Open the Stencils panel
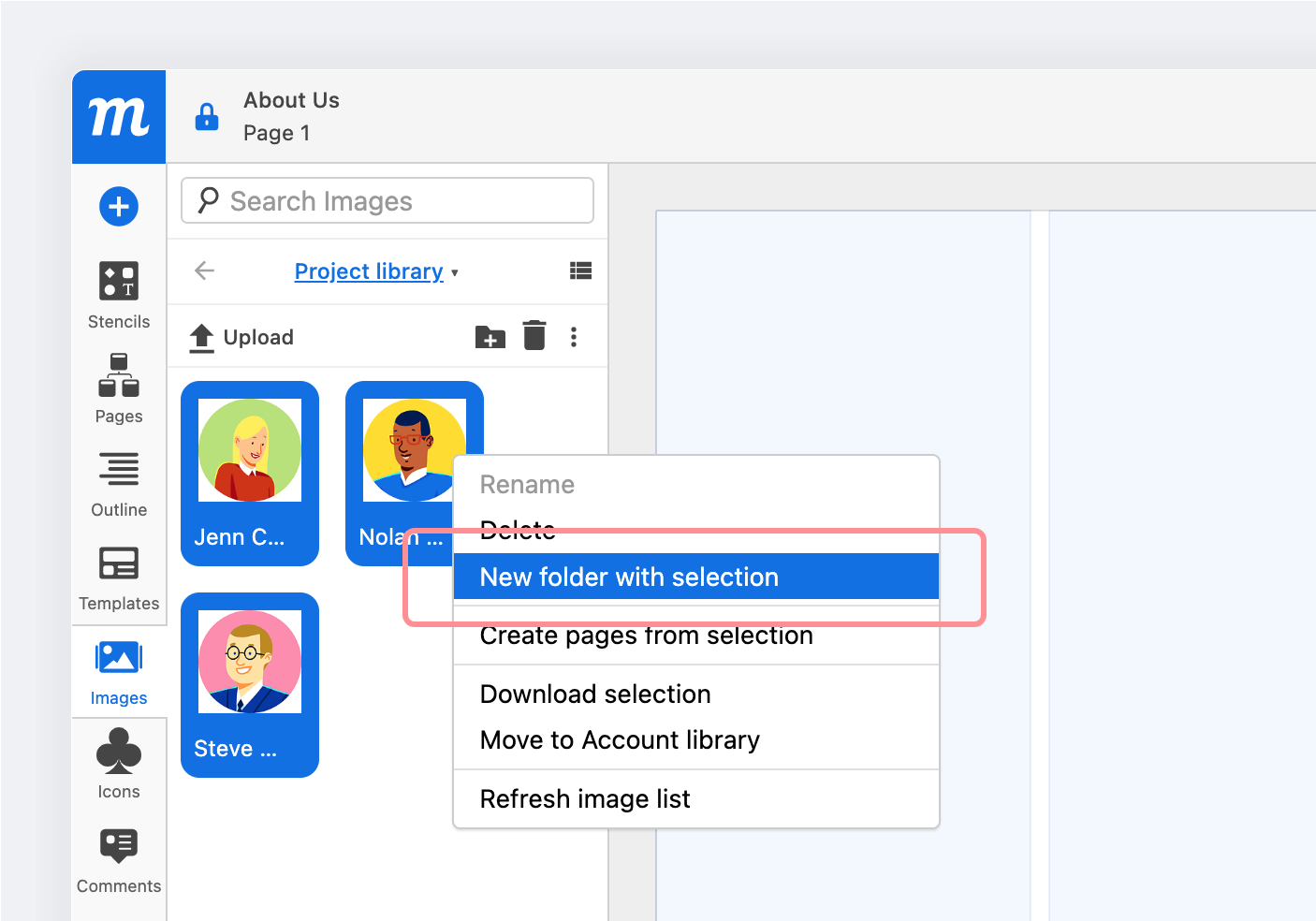The image size is (1316, 921). pyautogui.click(x=118, y=295)
